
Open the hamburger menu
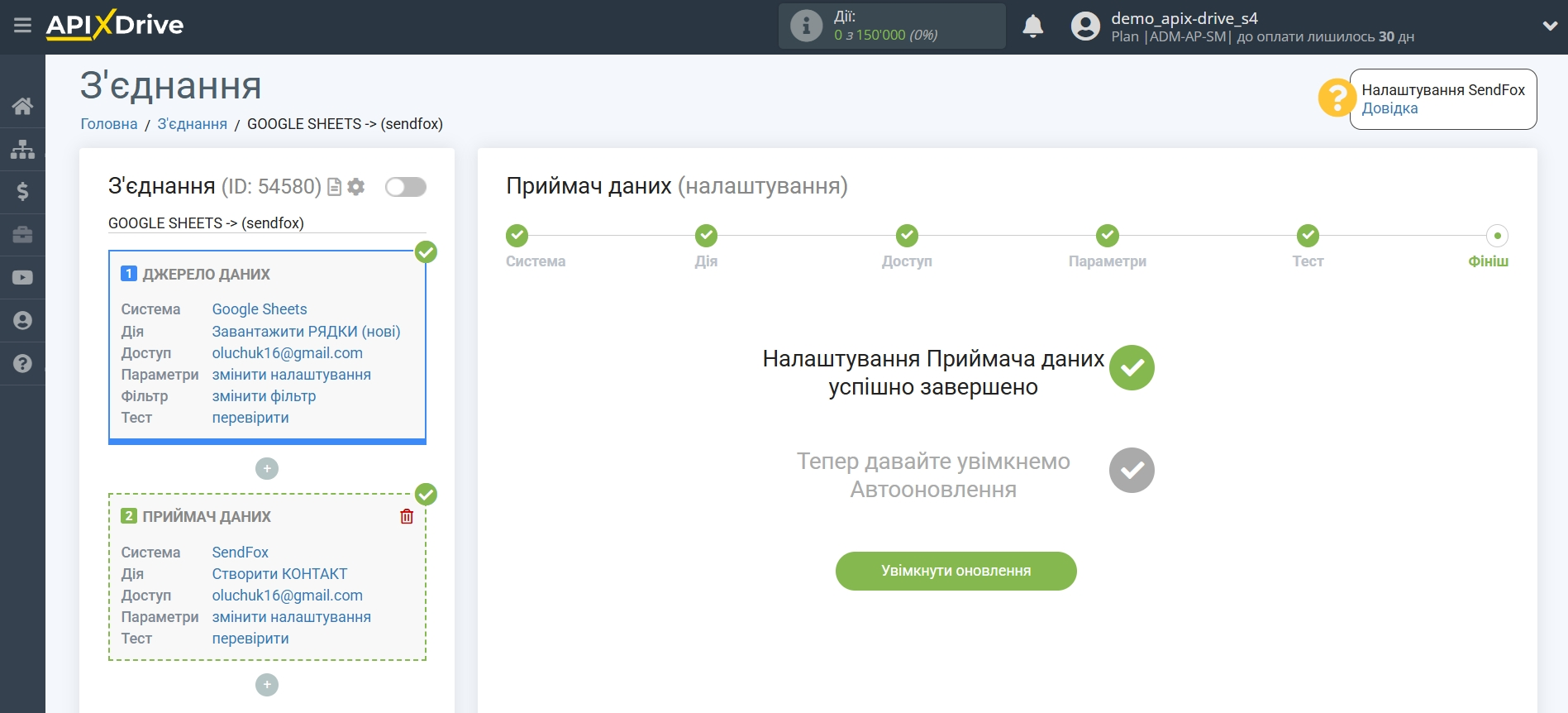(x=22, y=26)
